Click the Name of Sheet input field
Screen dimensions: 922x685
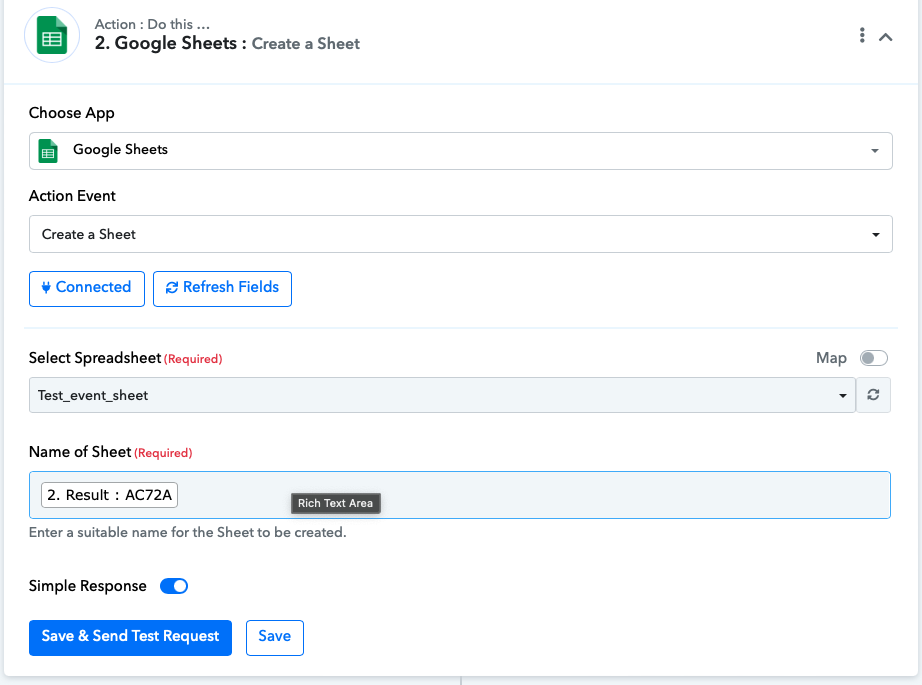pyautogui.click(x=460, y=495)
